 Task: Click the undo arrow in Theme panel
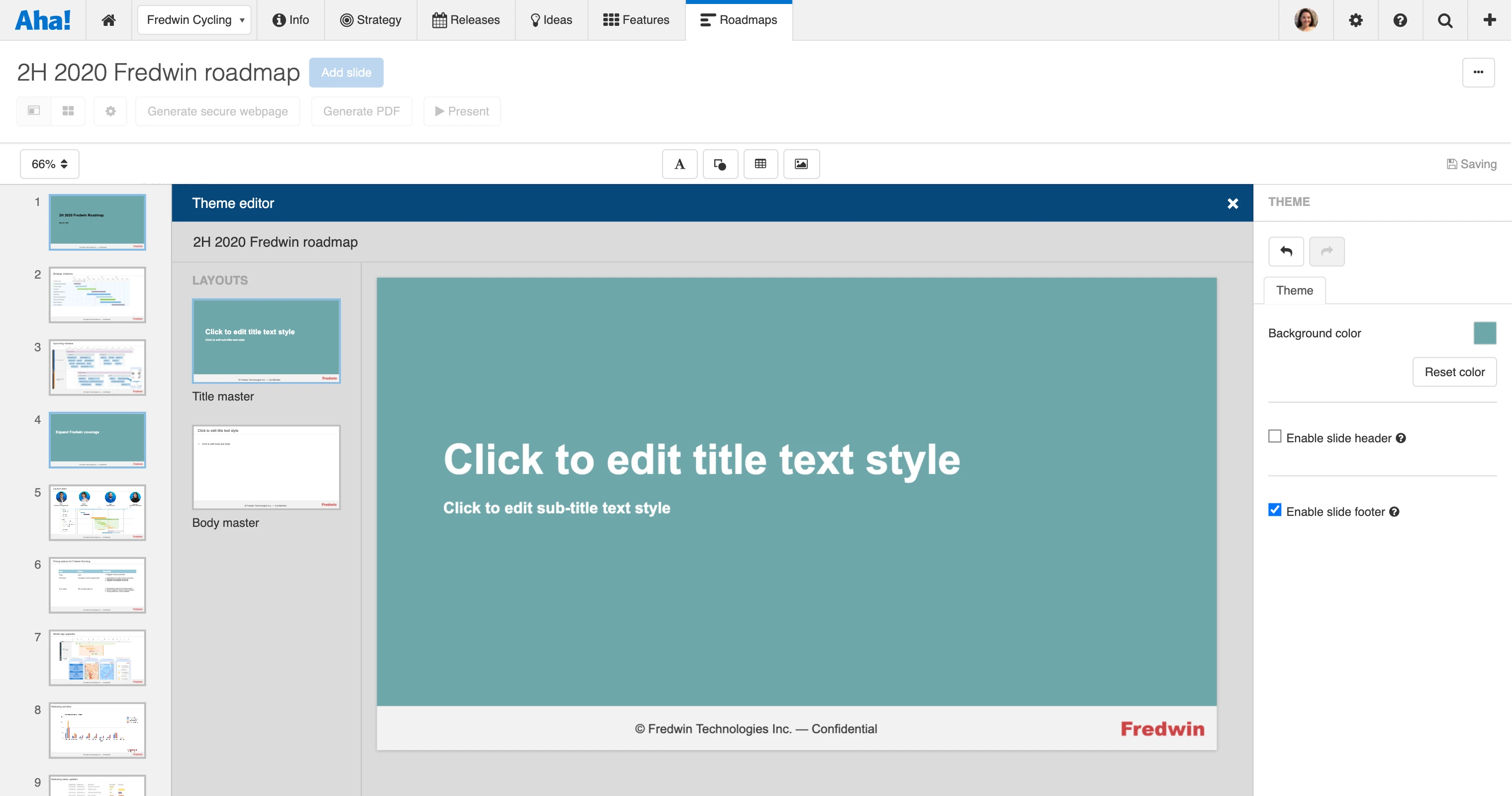(1285, 251)
